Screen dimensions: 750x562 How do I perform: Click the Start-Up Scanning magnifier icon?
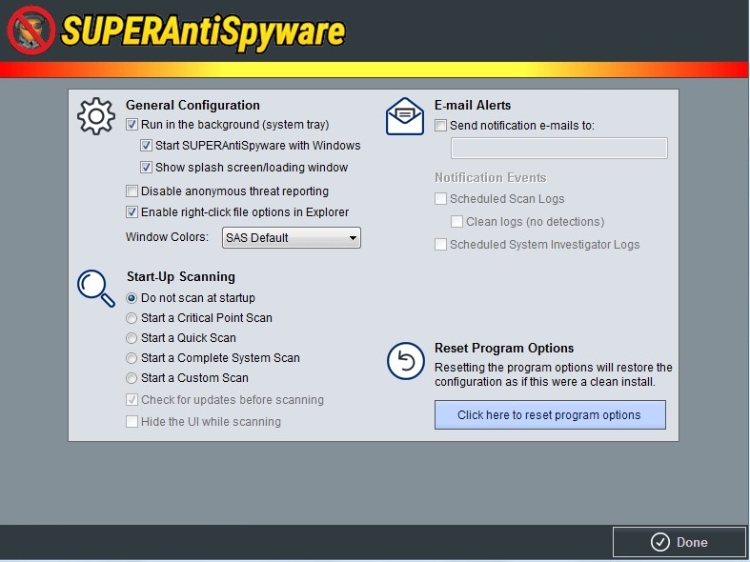[96, 288]
